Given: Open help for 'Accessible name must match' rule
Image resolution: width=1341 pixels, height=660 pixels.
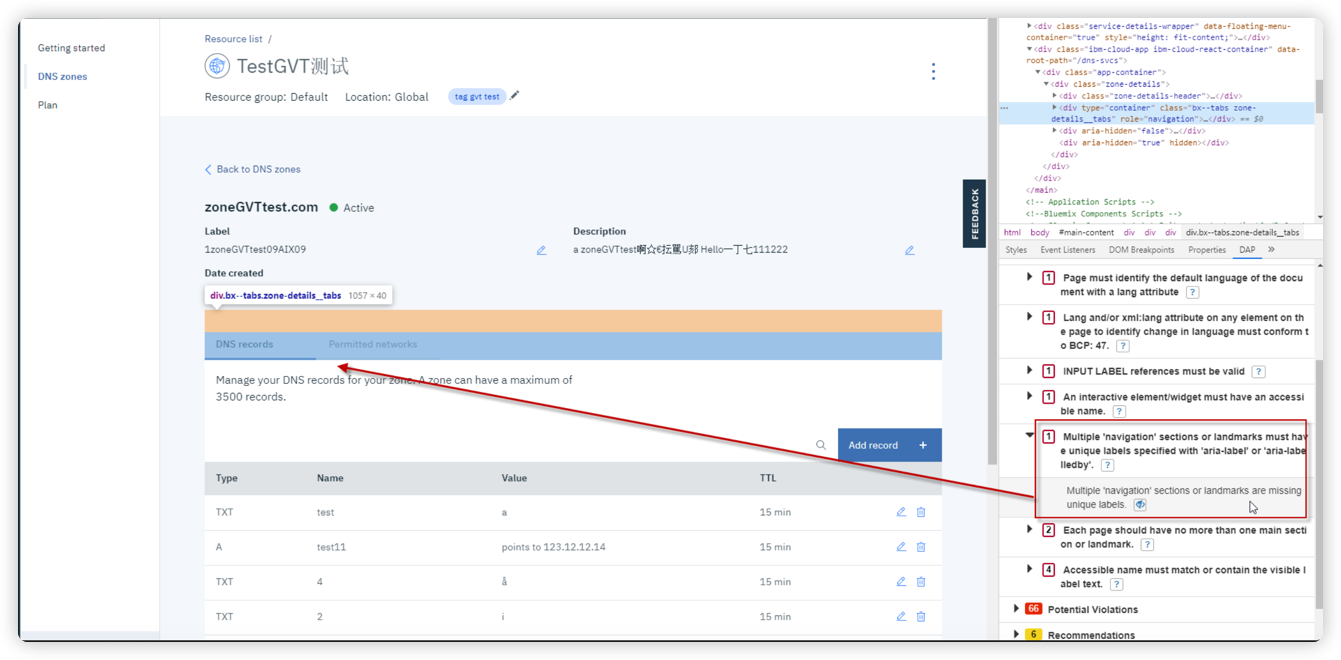Looking at the screenshot, I should click(x=1116, y=584).
